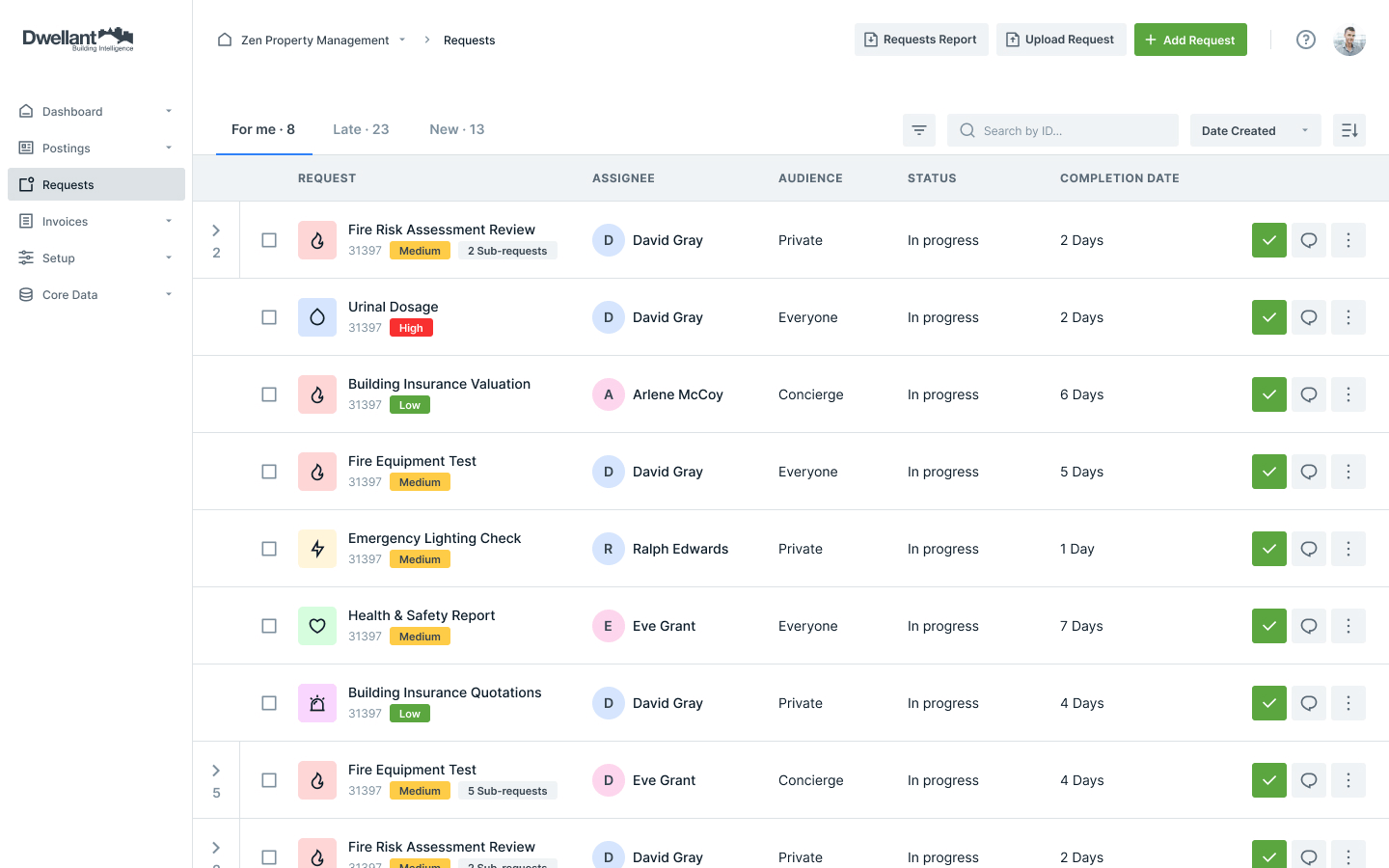
Task: Open the Date Created sort dropdown
Action: click(1255, 129)
